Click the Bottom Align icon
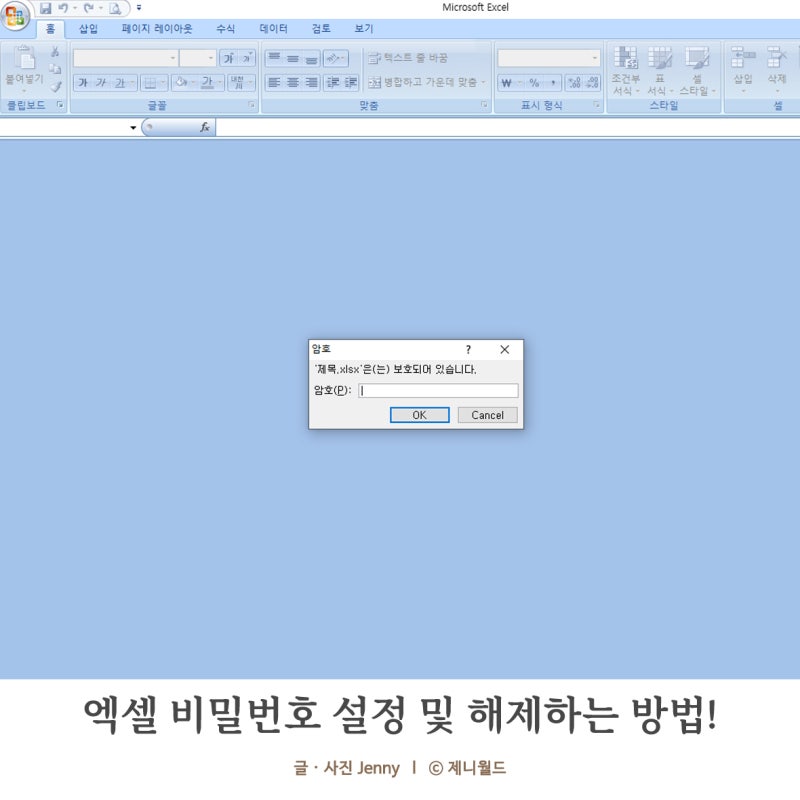Screen dimensions: 800x800 click(x=311, y=58)
